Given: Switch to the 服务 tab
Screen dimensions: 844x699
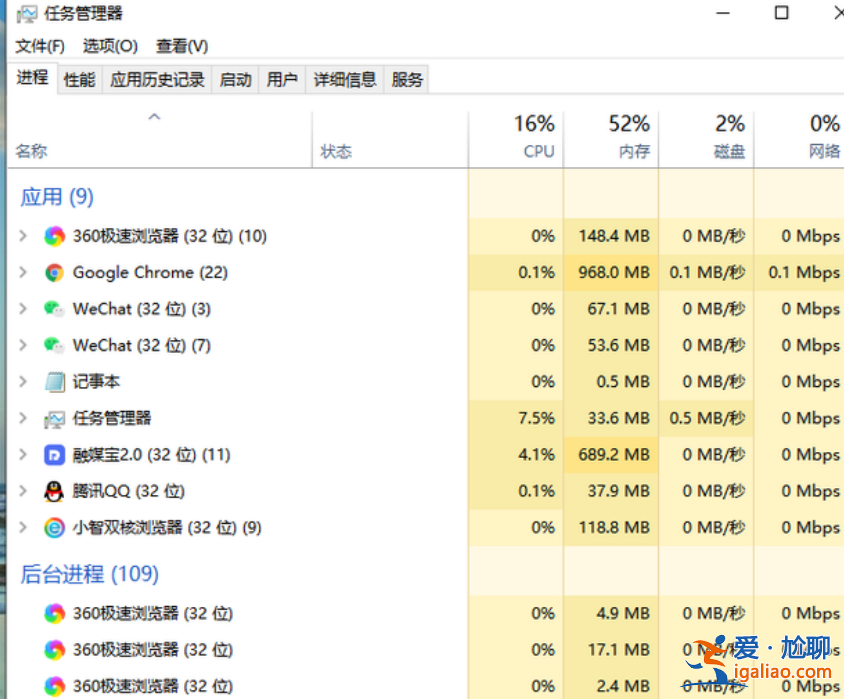Looking at the screenshot, I should pos(406,79).
